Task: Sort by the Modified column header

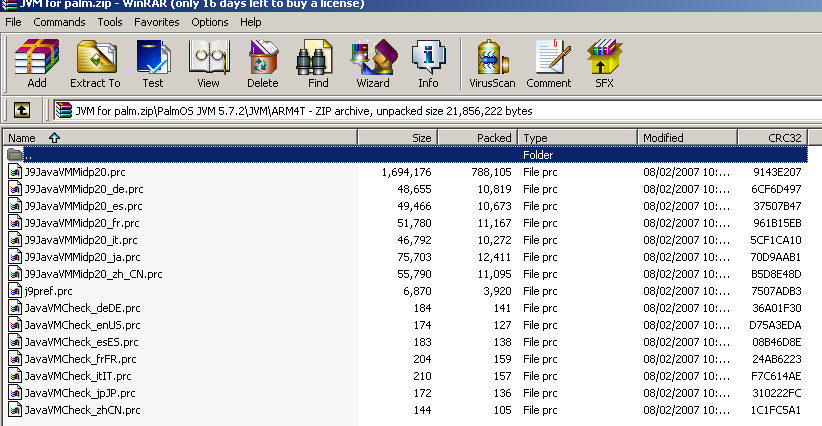Action: (687, 138)
